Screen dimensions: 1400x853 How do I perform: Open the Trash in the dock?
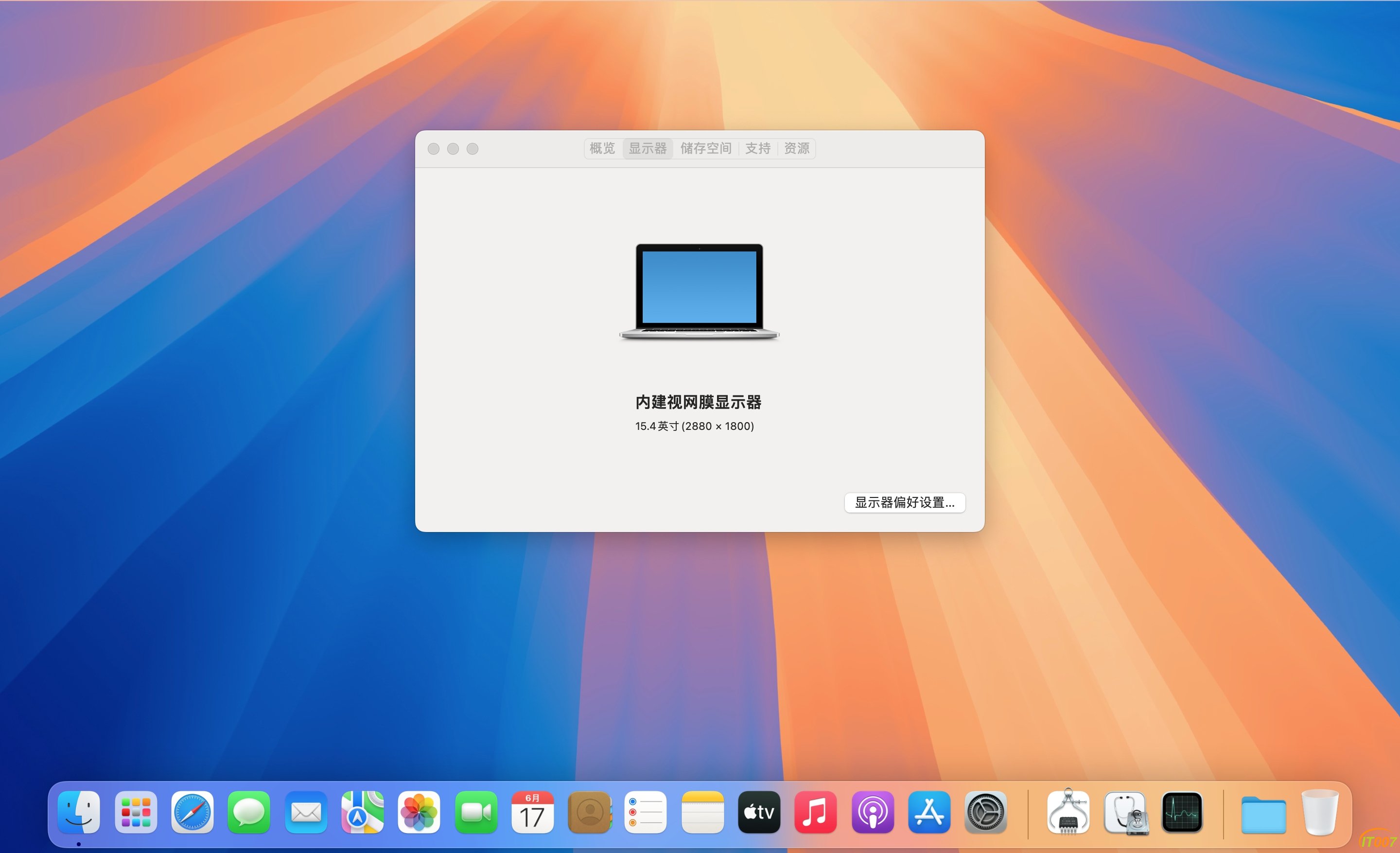point(1320,812)
